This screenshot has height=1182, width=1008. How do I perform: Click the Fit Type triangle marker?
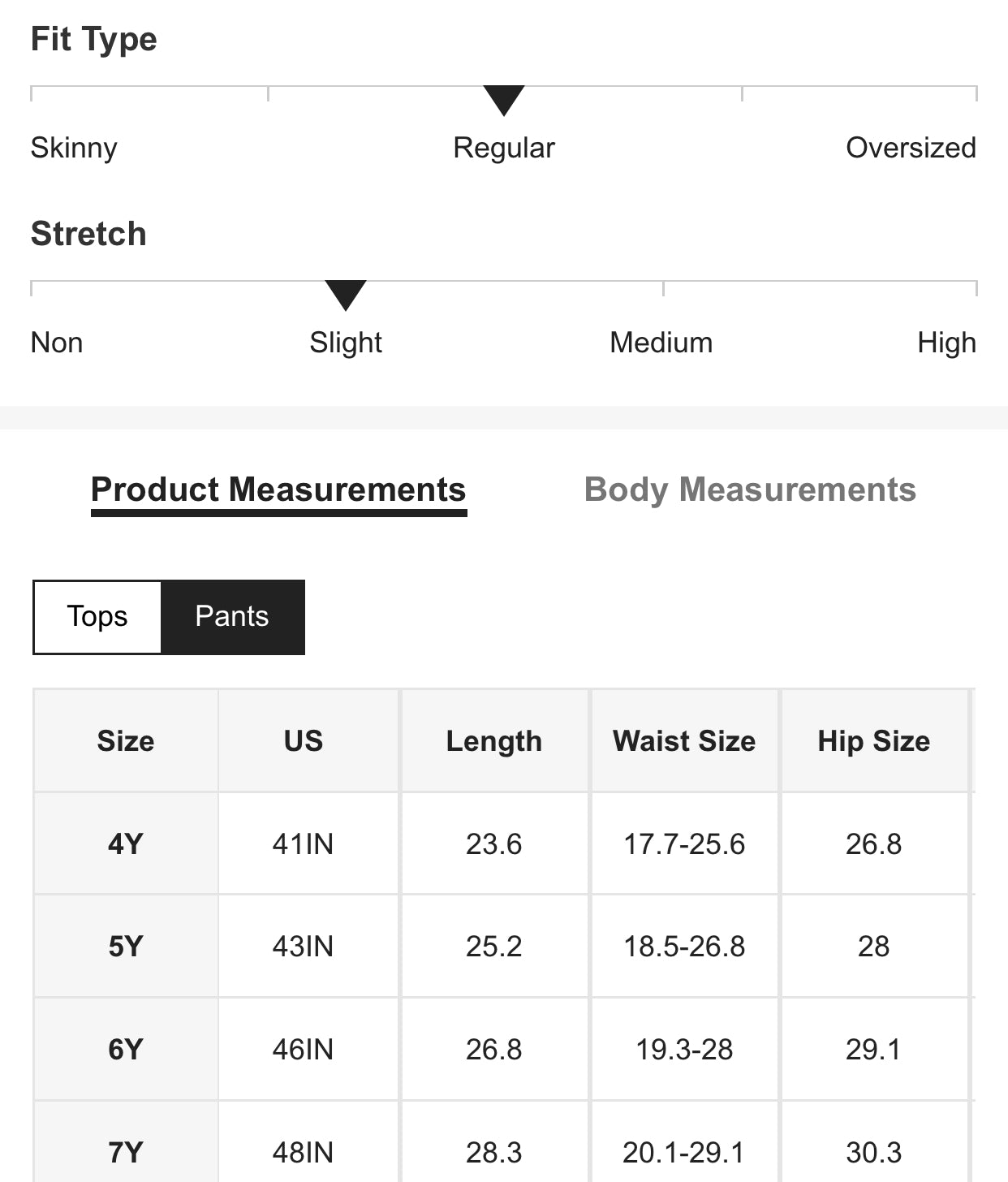tap(503, 100)
